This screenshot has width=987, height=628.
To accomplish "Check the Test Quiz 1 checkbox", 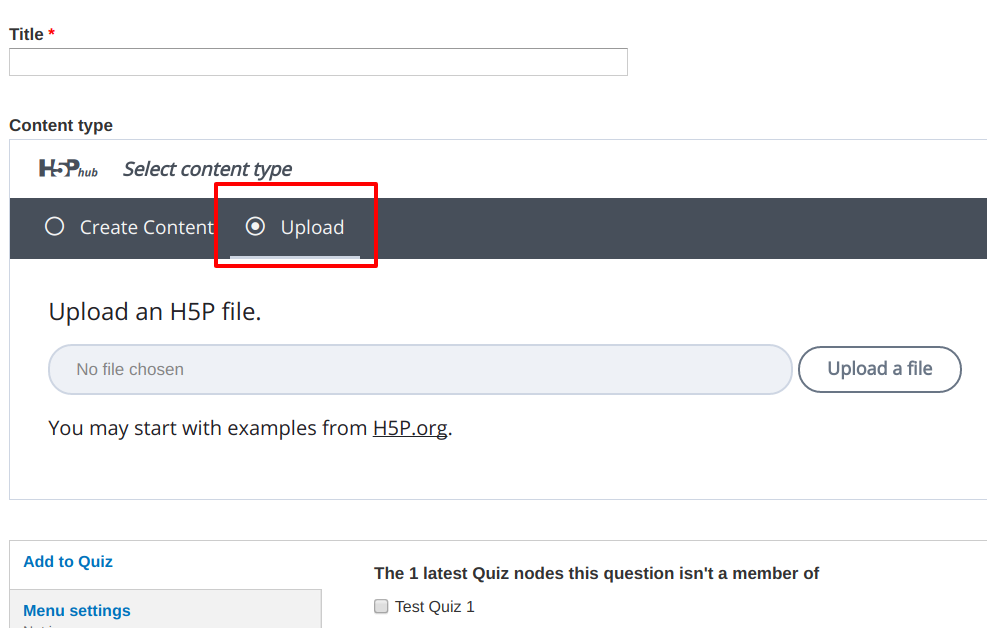I will click(x=381, y=606).
